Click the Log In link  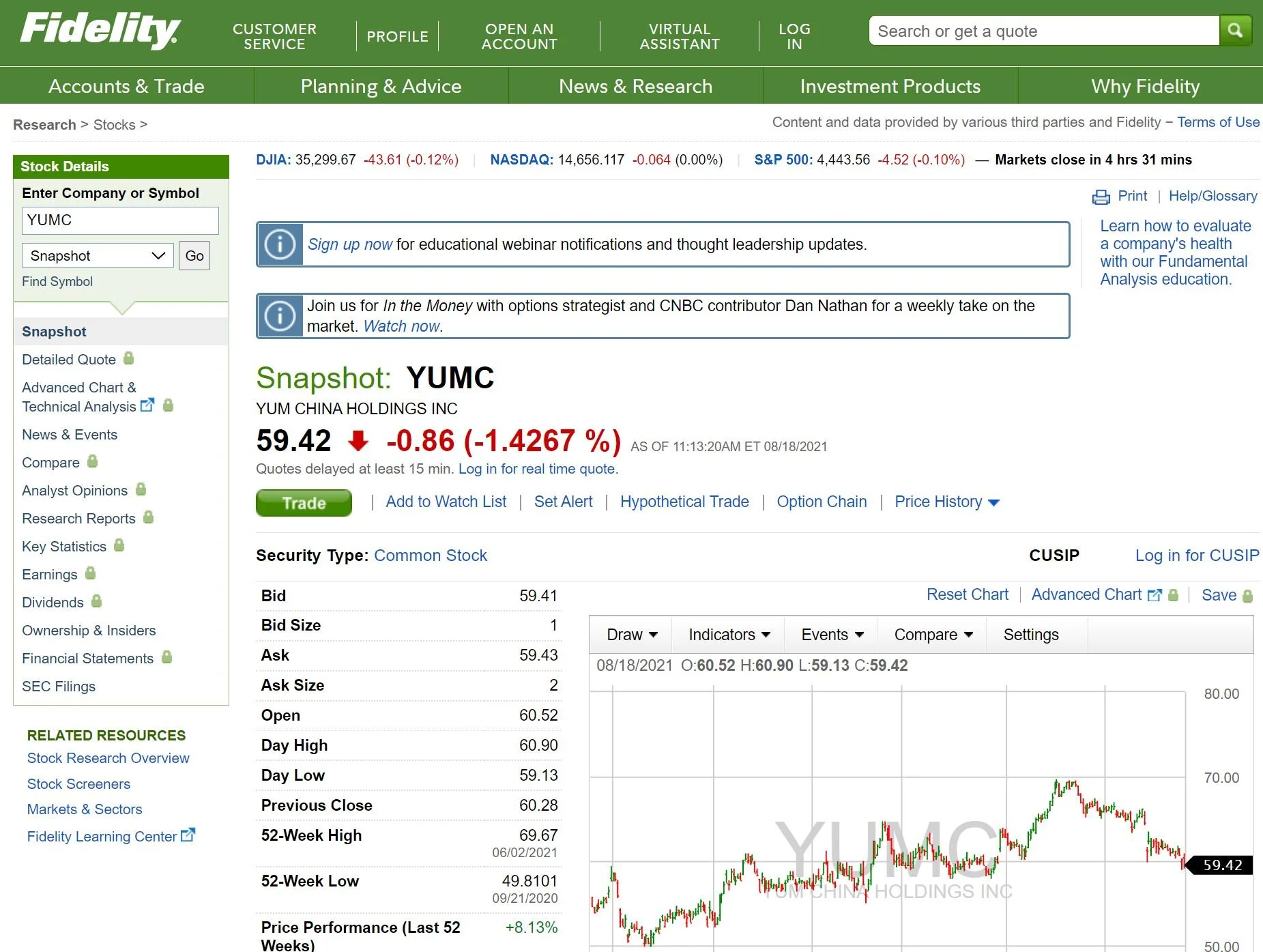[x=794, y=36]
